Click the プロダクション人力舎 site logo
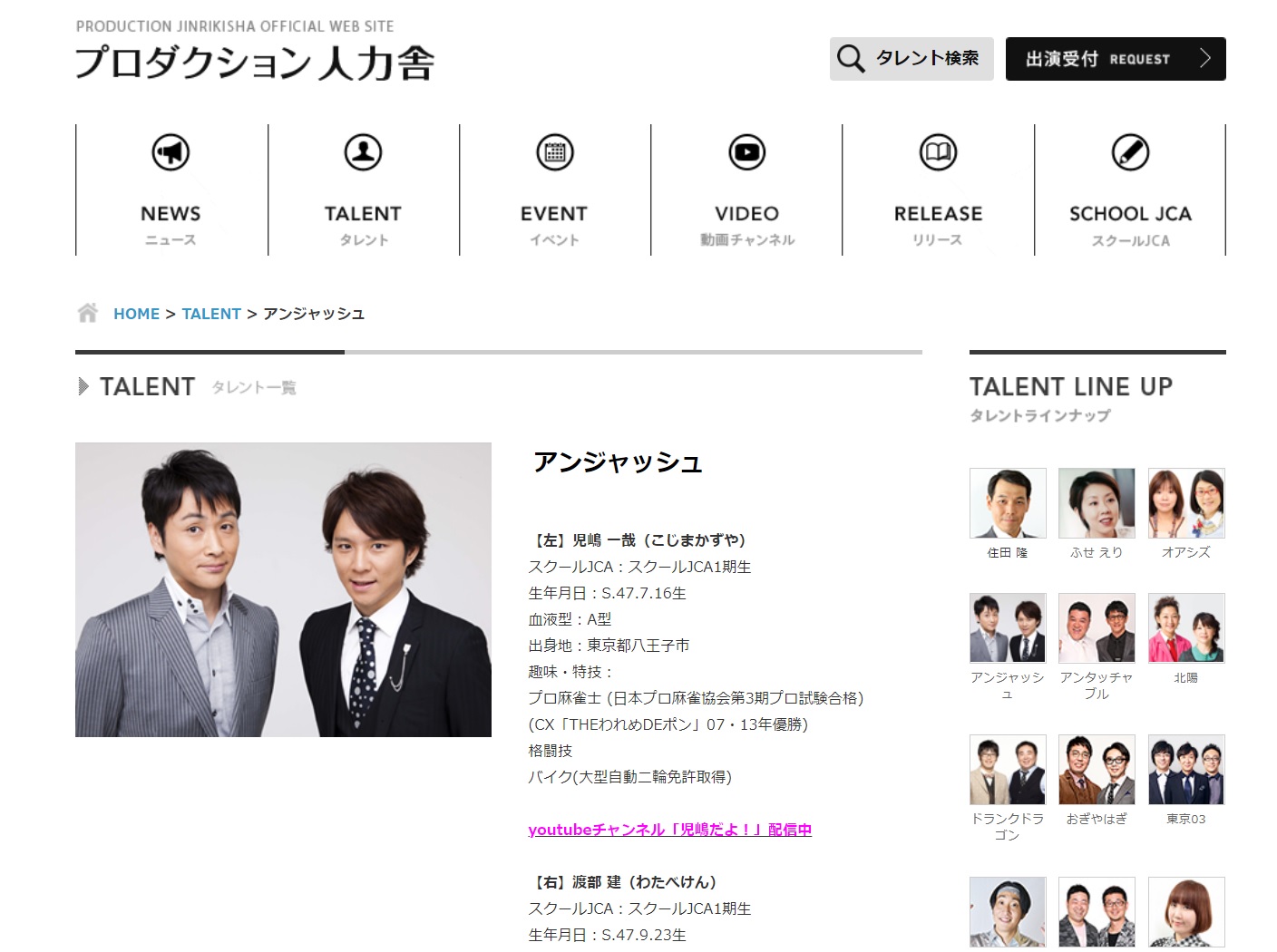 click(x=255, y=63)
